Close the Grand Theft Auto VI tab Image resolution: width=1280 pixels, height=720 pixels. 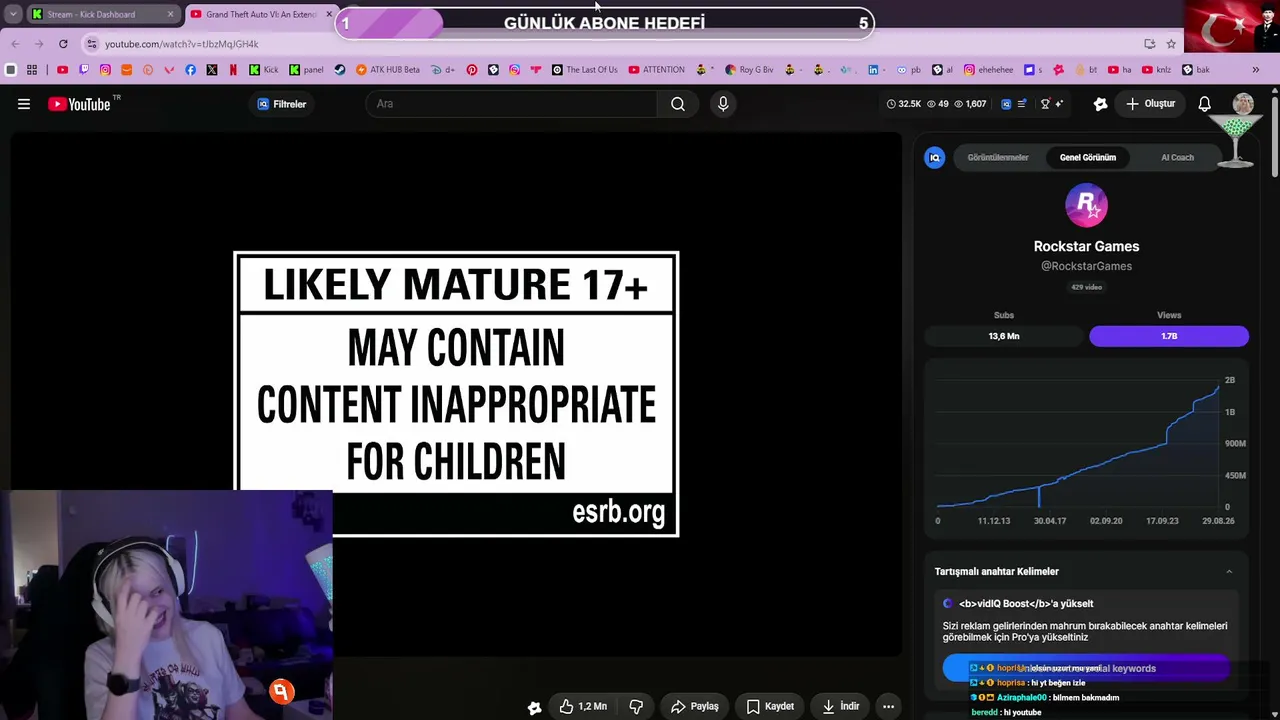click(x=329, y=14)
